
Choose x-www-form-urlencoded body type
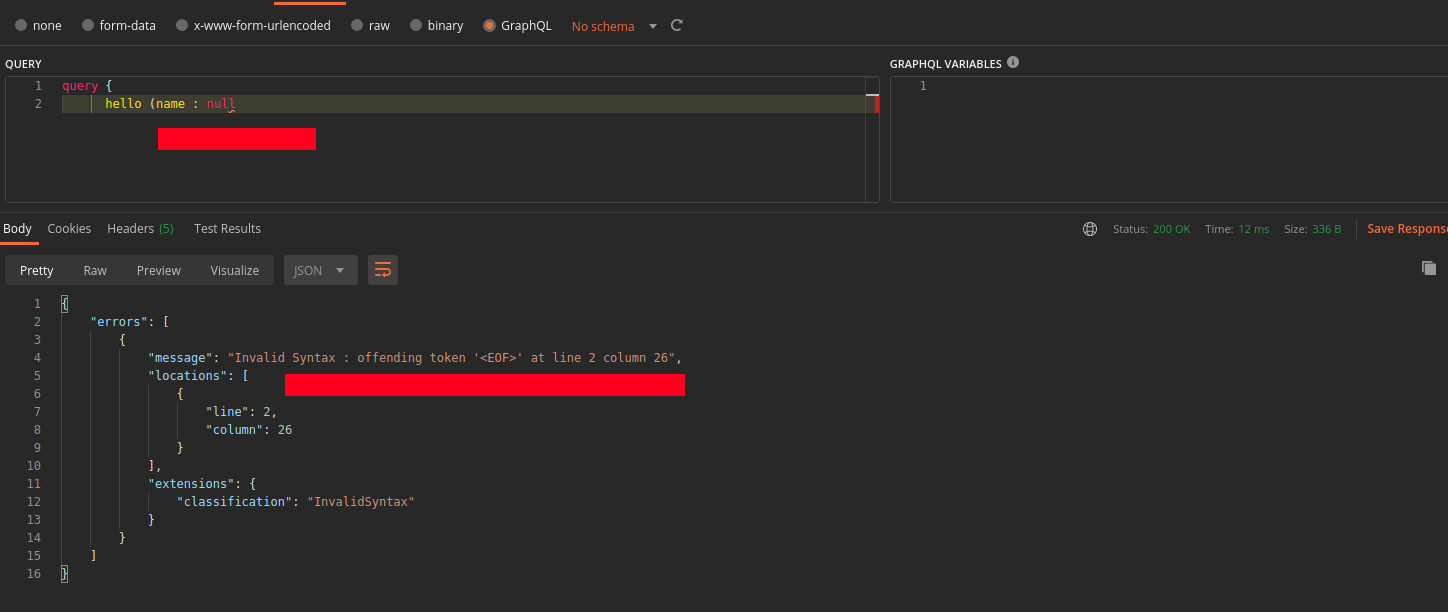pos(253,25)
